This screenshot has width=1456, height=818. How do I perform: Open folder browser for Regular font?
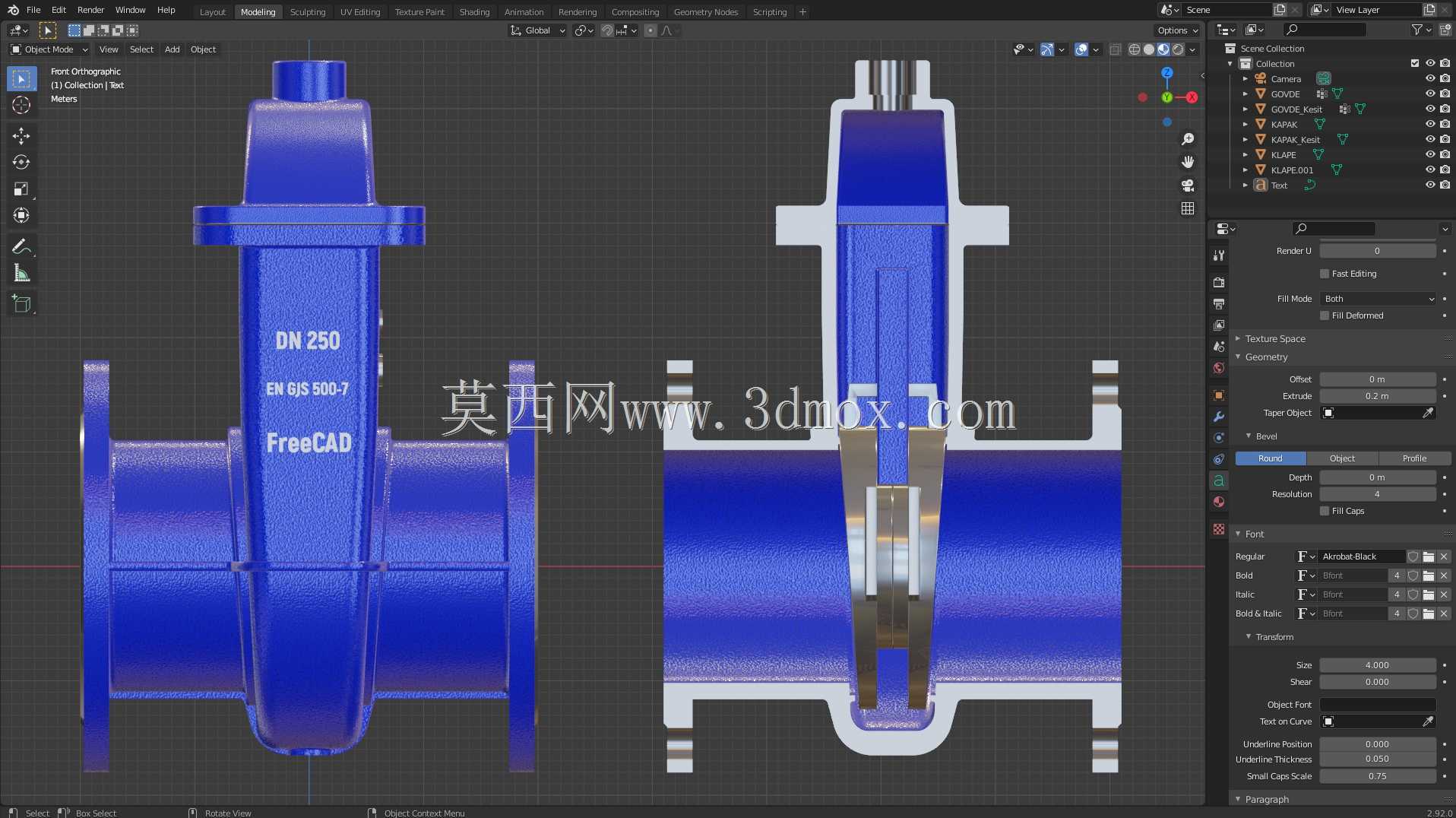click(1429, 556)
